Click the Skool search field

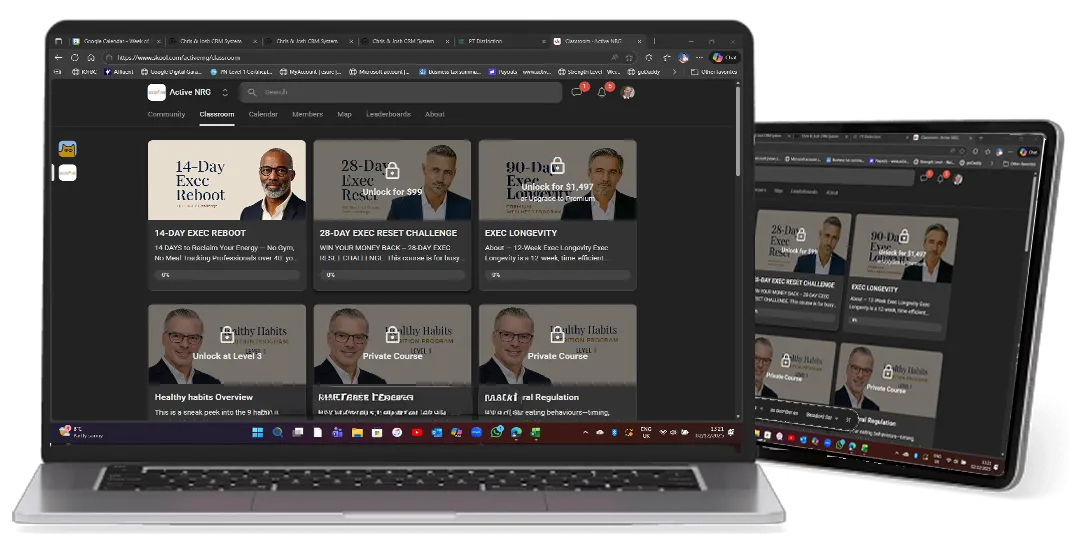click(401, 92)
